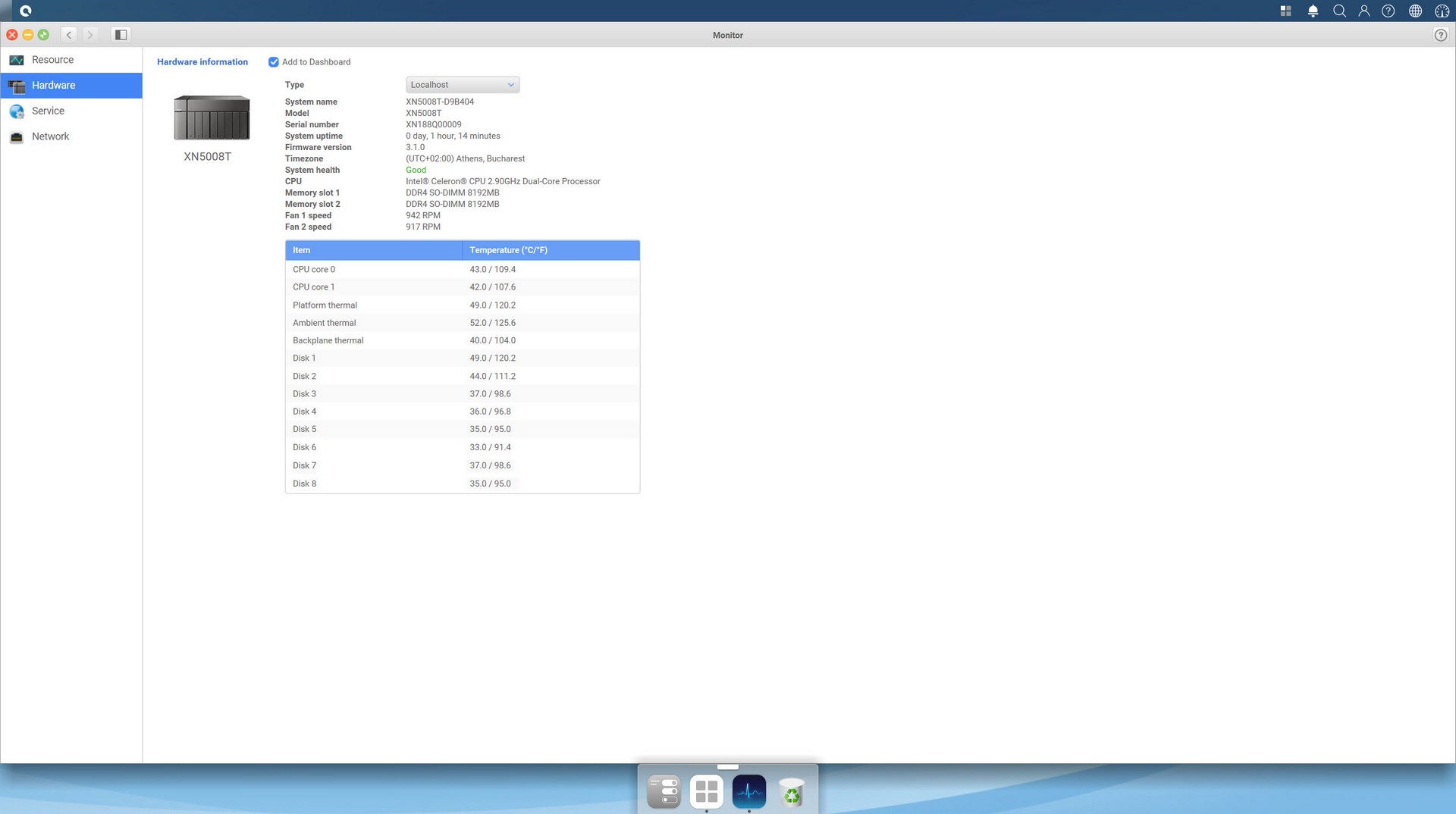Open the Service section

(x=71, y=111)
